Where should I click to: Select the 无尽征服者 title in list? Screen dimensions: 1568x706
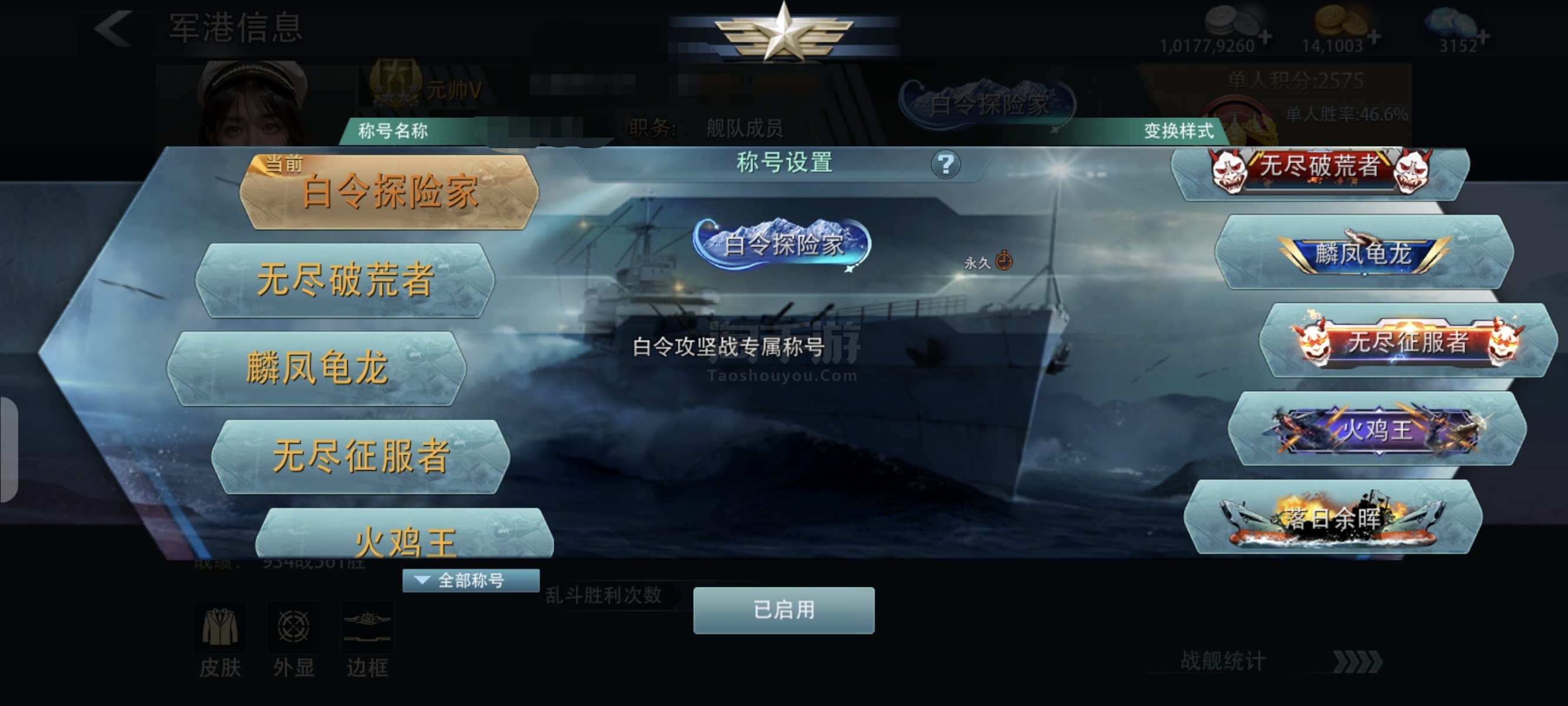click(x=360, y=456)
